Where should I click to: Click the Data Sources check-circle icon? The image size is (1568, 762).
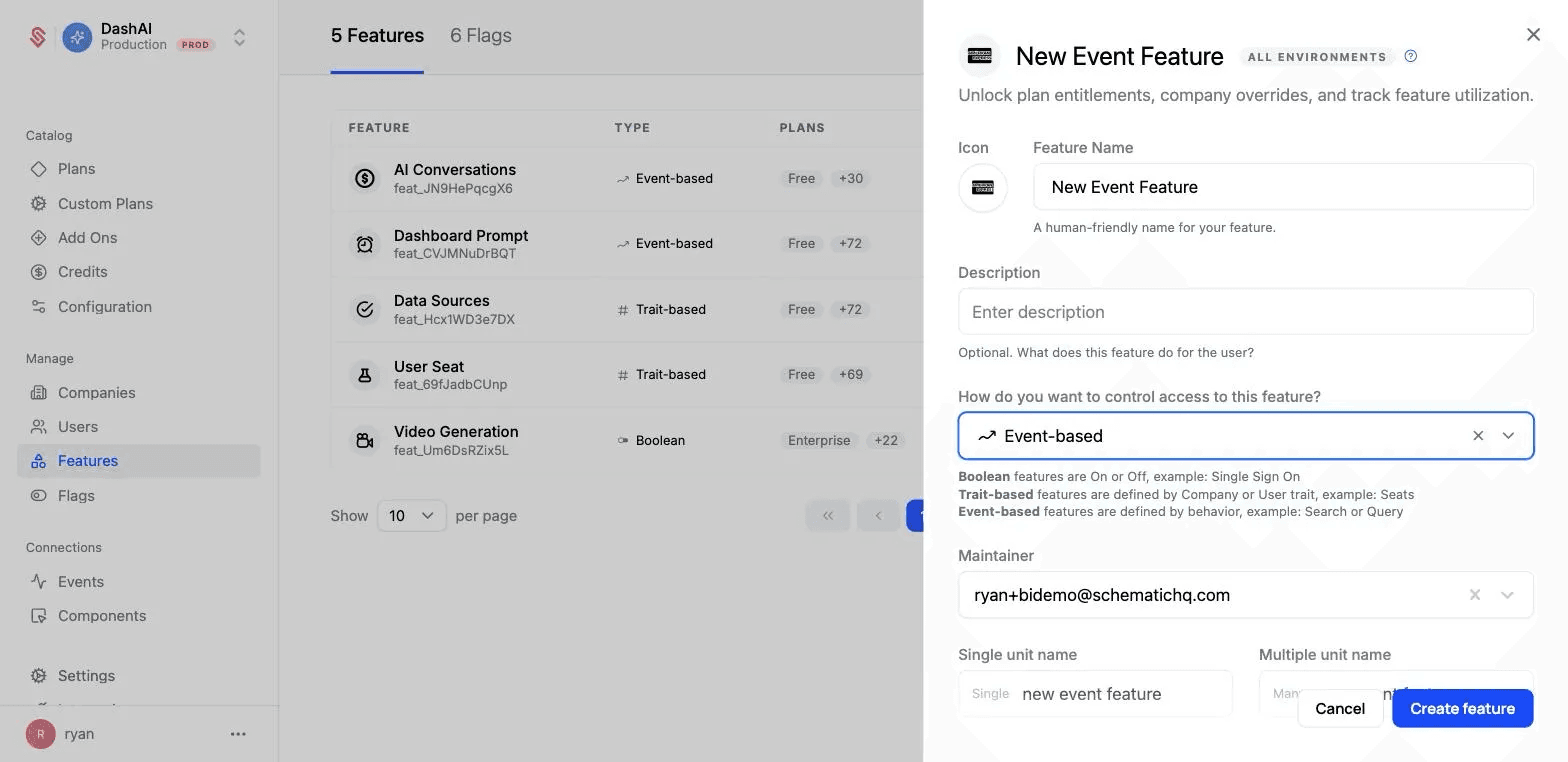point(365,310)
